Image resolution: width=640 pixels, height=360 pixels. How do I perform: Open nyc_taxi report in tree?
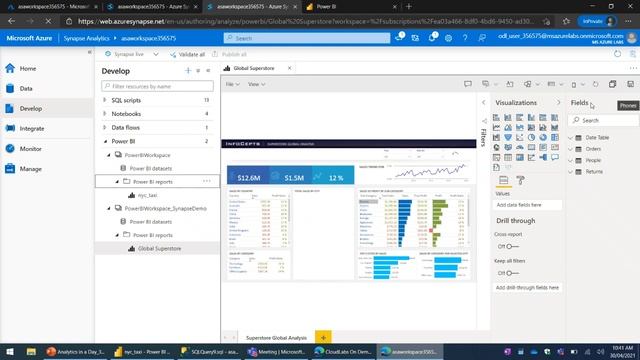(147, 195)
